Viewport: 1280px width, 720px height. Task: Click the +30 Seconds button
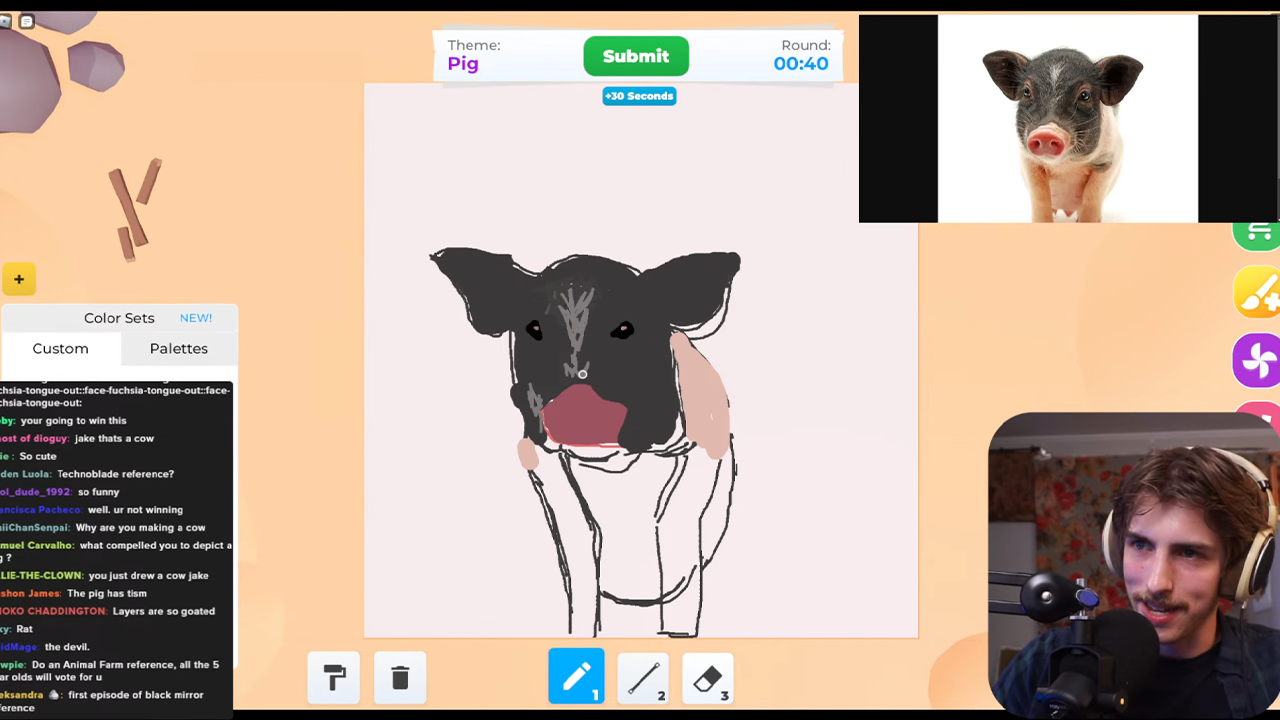tap(639, 96)
